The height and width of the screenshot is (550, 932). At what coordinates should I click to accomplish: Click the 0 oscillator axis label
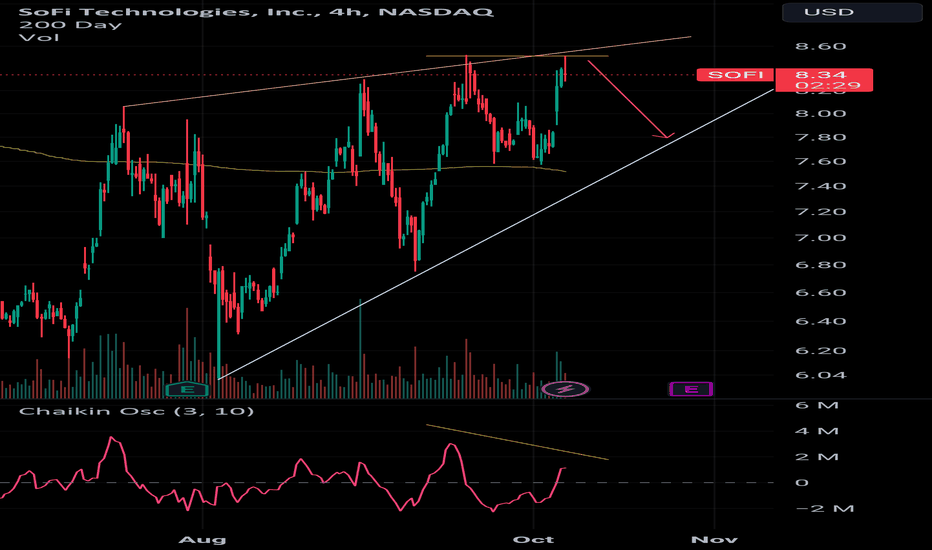point(802,483)
